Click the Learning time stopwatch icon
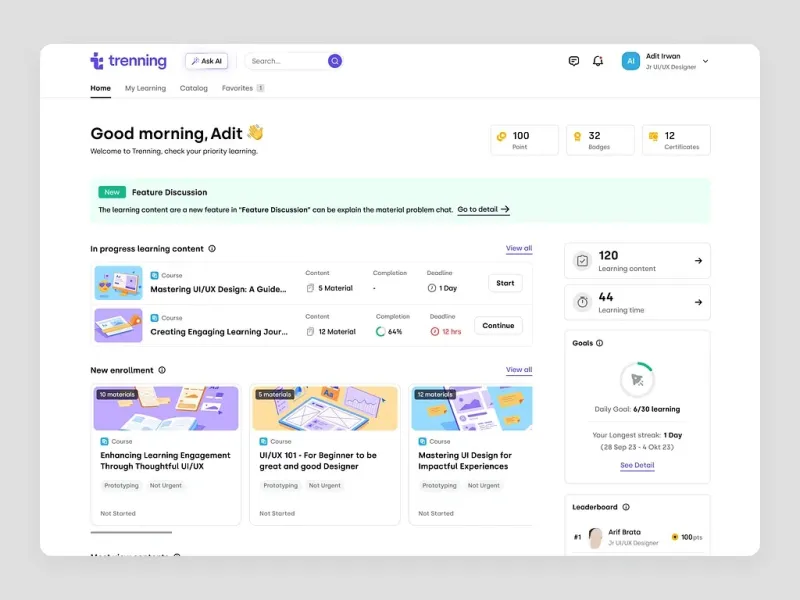This screenshot has width=800, height=600. click(x=582, y=302)
